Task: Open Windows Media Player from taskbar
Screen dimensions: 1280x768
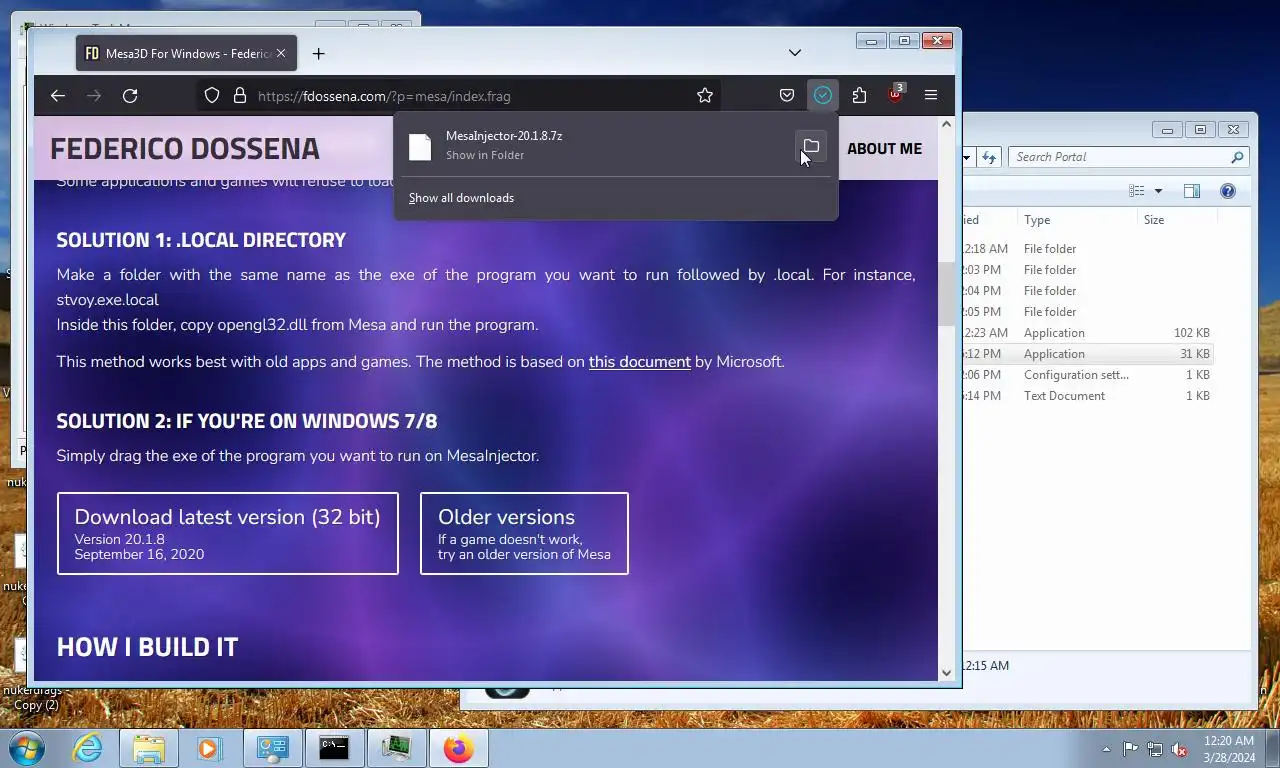Action: click(x=210, y=748)
